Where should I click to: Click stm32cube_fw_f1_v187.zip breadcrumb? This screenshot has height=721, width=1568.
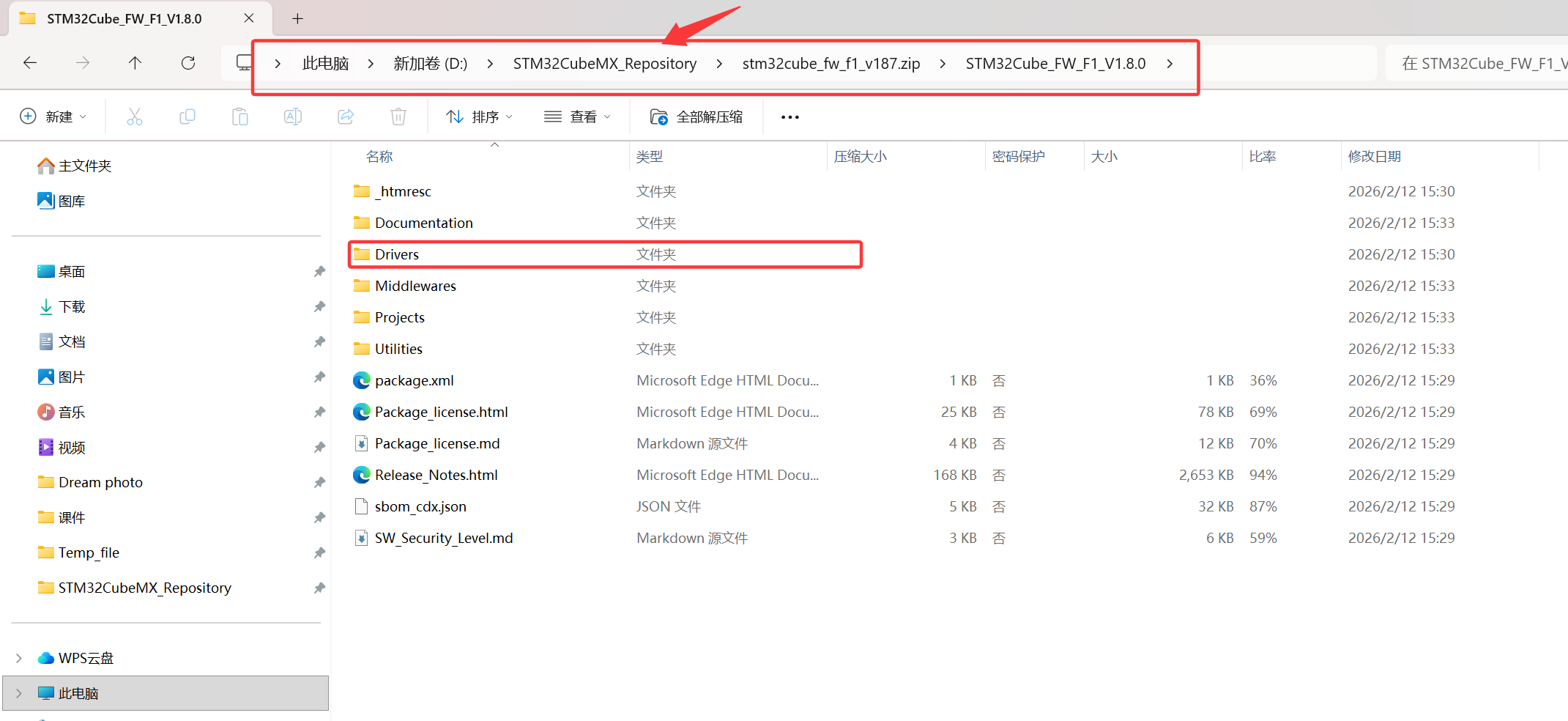[831, 64]
